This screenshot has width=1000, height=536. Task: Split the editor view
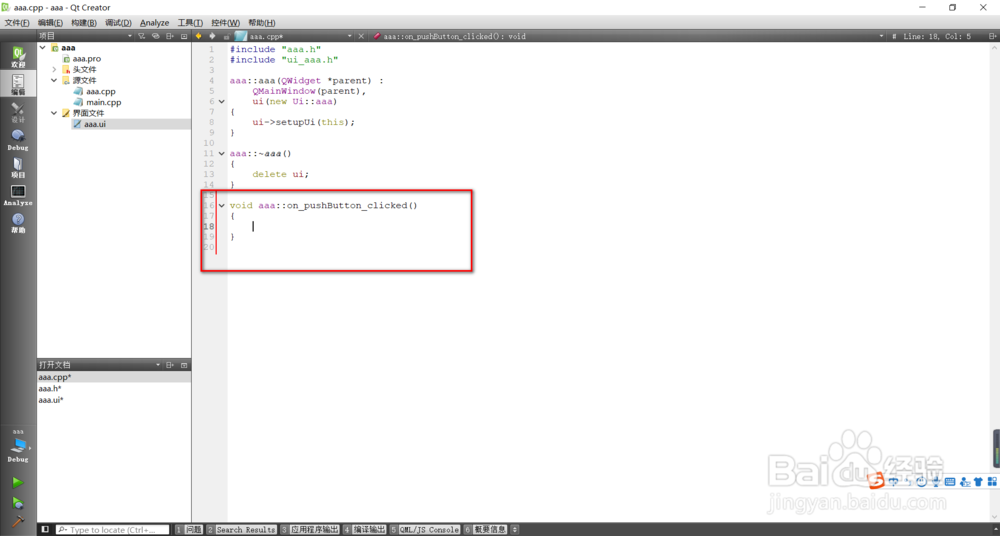992,36
